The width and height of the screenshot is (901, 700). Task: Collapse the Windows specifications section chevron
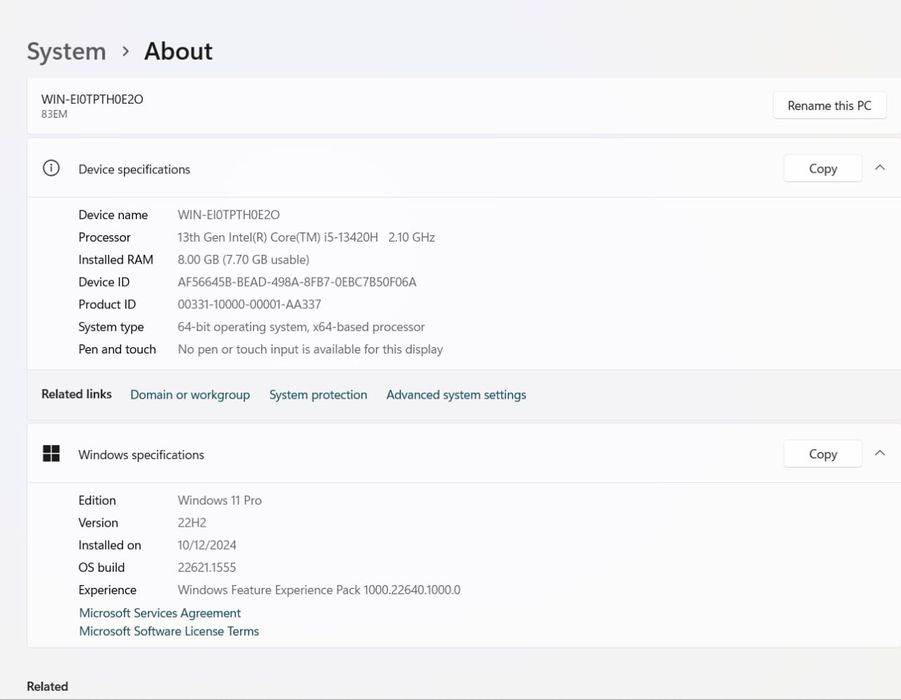(x=880, y=453)
